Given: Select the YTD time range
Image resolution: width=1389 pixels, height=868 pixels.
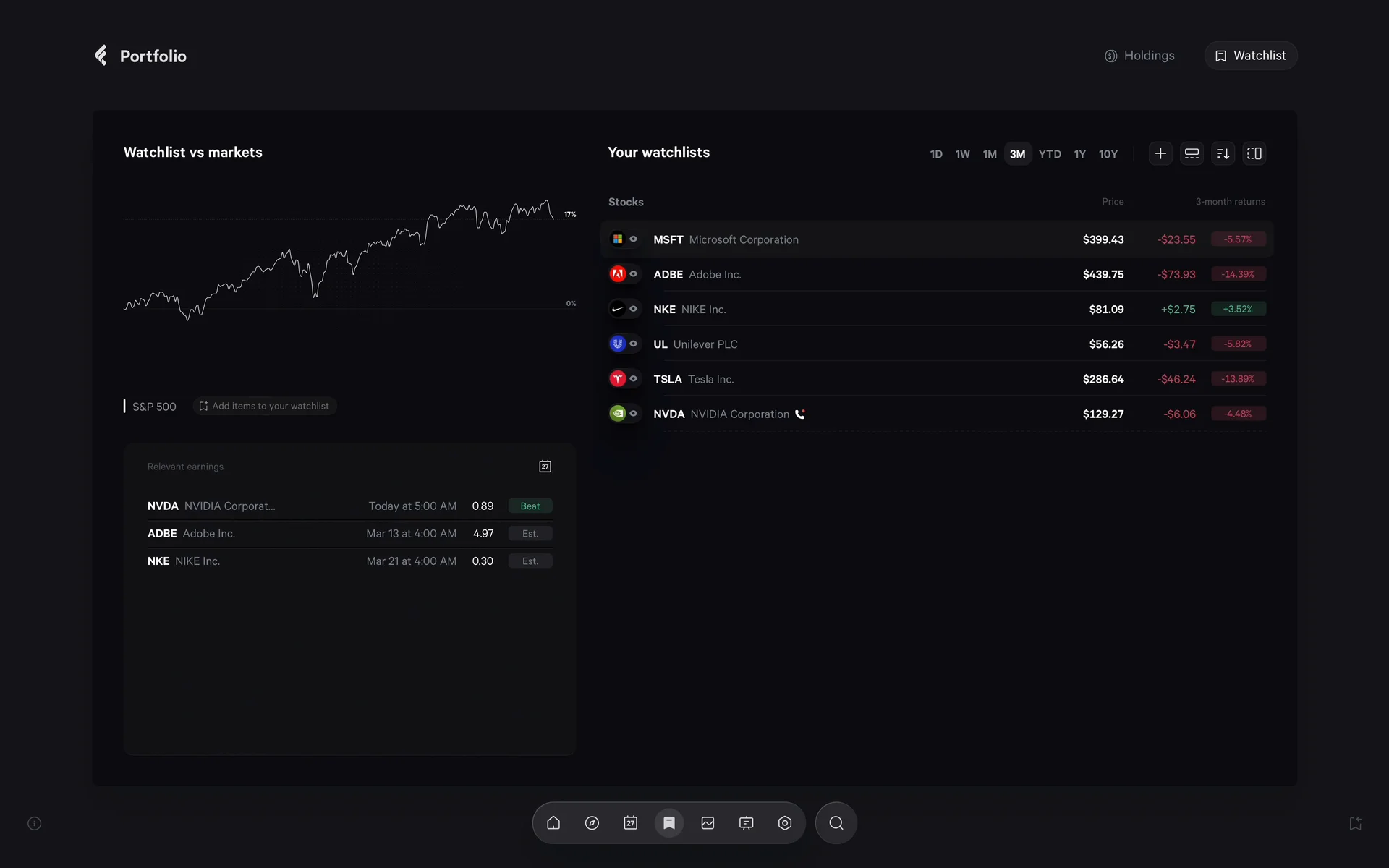Looking at the screenshot, I should click(1049, 154).
